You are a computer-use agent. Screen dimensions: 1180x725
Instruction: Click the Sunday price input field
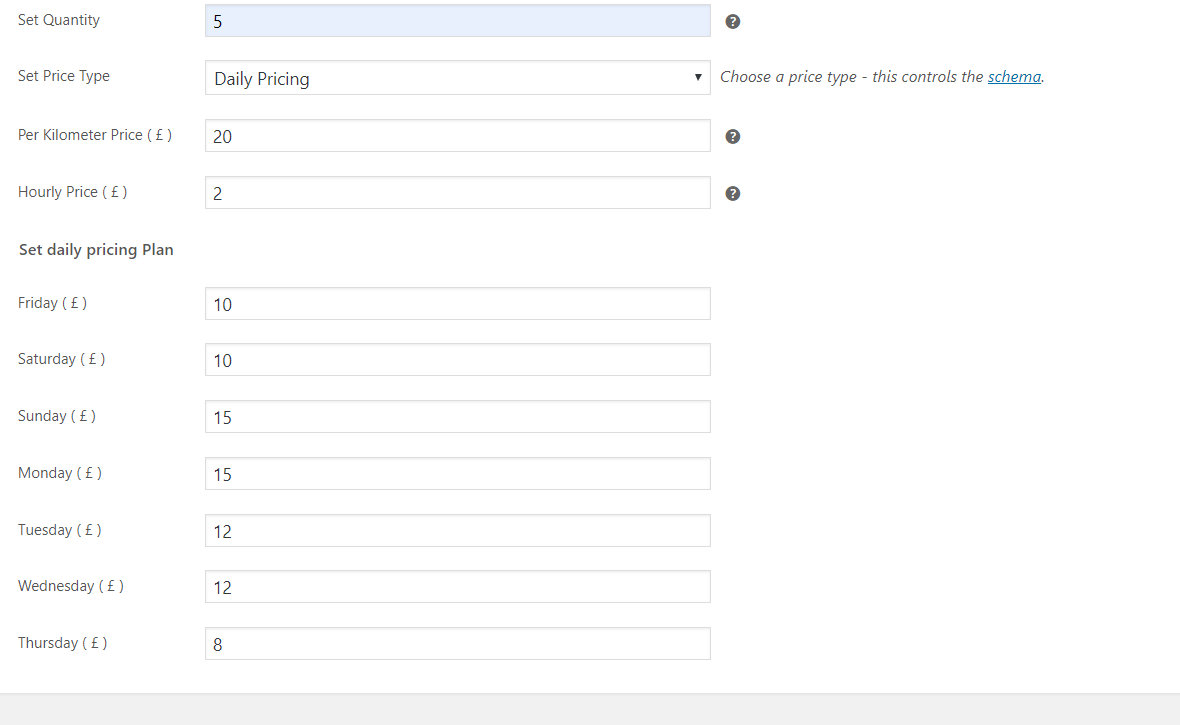coord(457,417)
